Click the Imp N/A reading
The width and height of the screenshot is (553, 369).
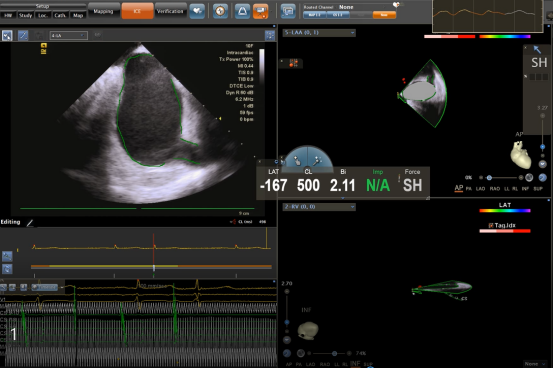click(x=378, y=186)
